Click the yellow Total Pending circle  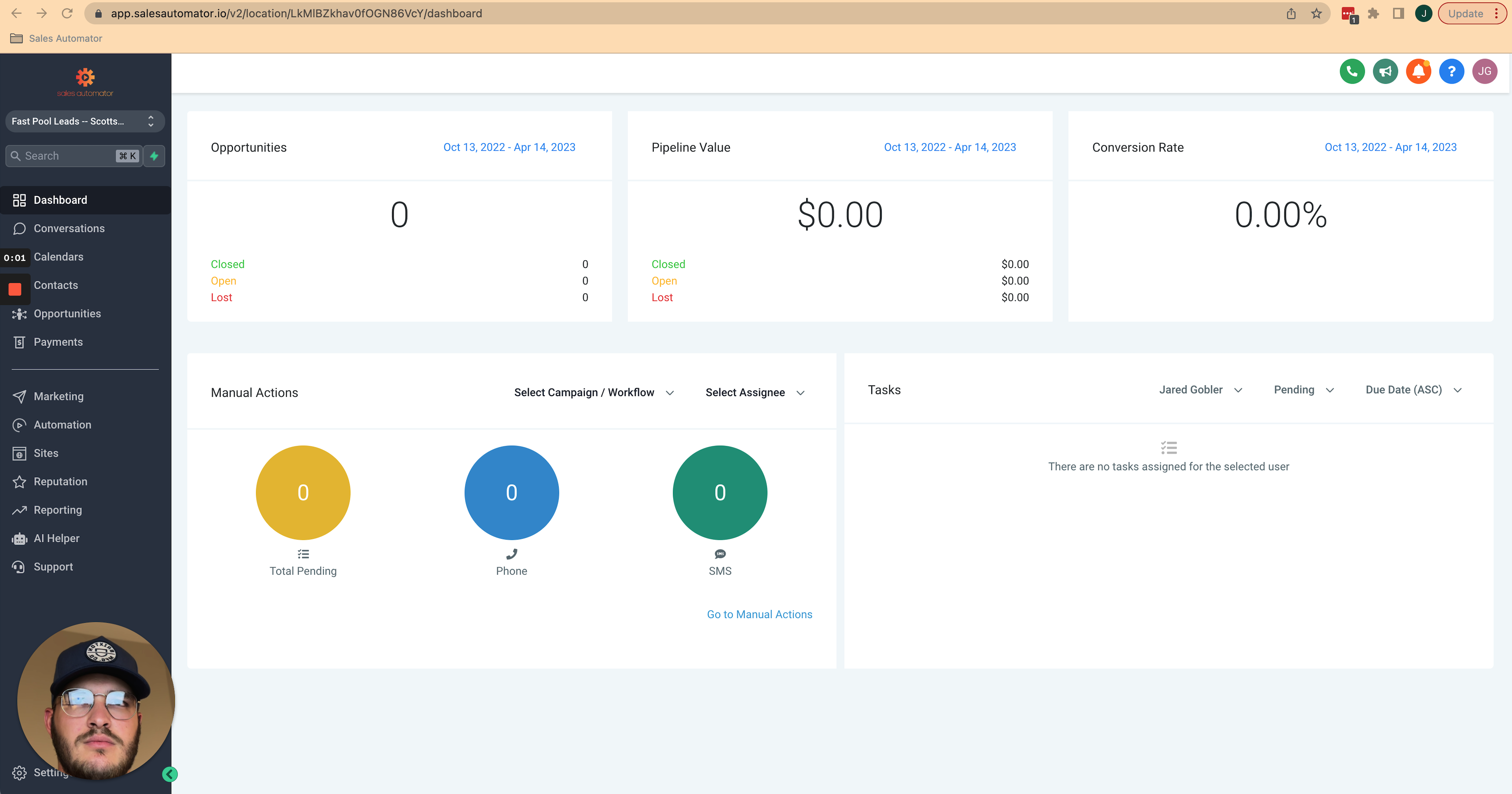(x=303, y=493)
